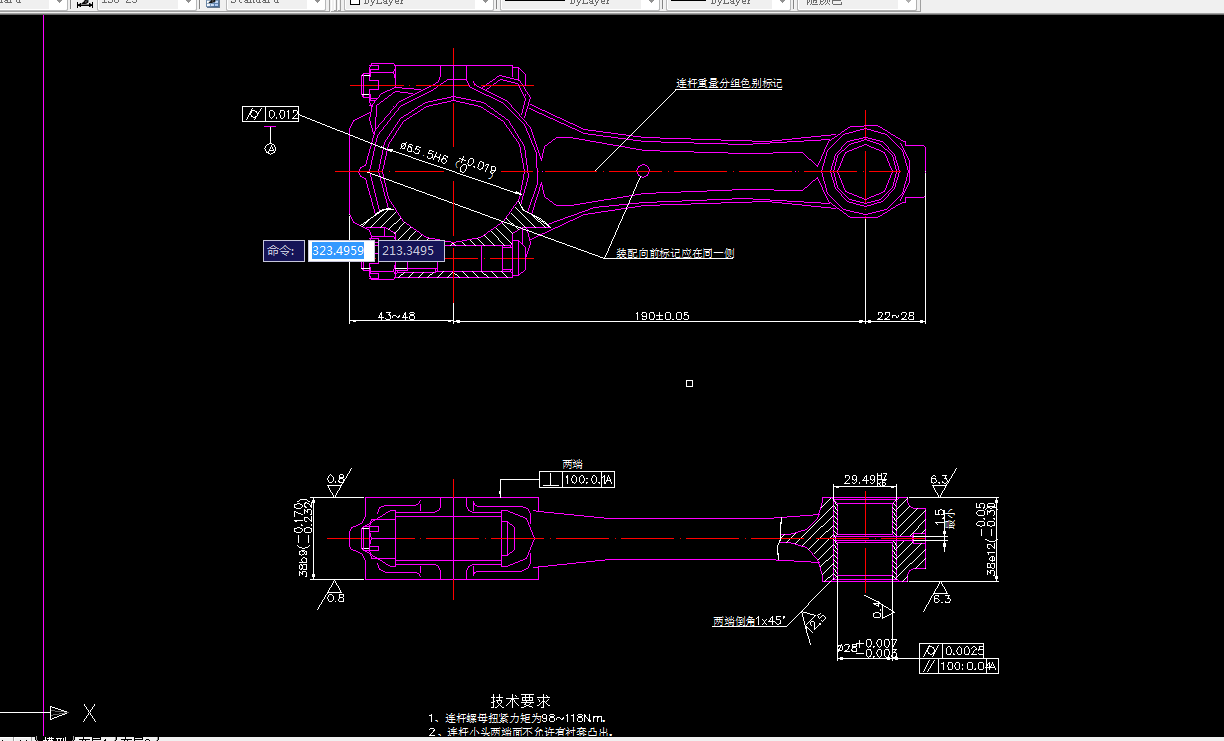Click the 323.4959 dynamic input field

coord(338,250)
